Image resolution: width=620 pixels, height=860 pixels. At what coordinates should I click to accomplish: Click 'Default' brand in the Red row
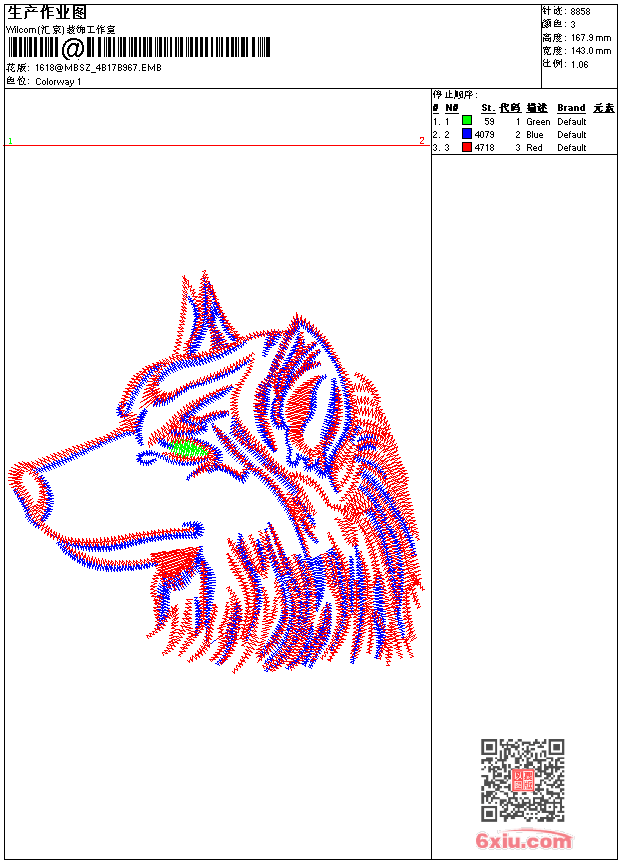571,148
